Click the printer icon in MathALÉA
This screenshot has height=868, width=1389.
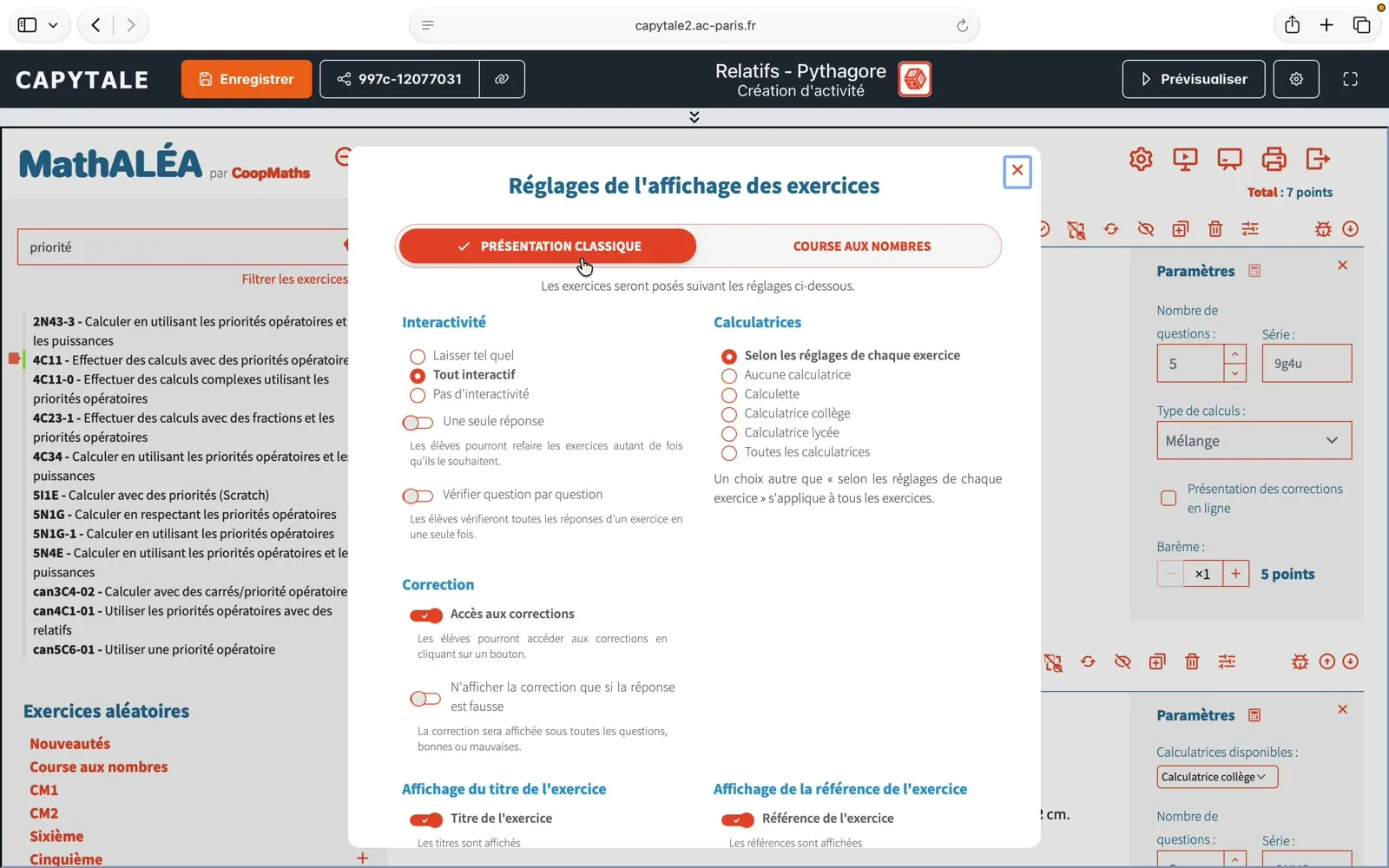point(1274,159)
